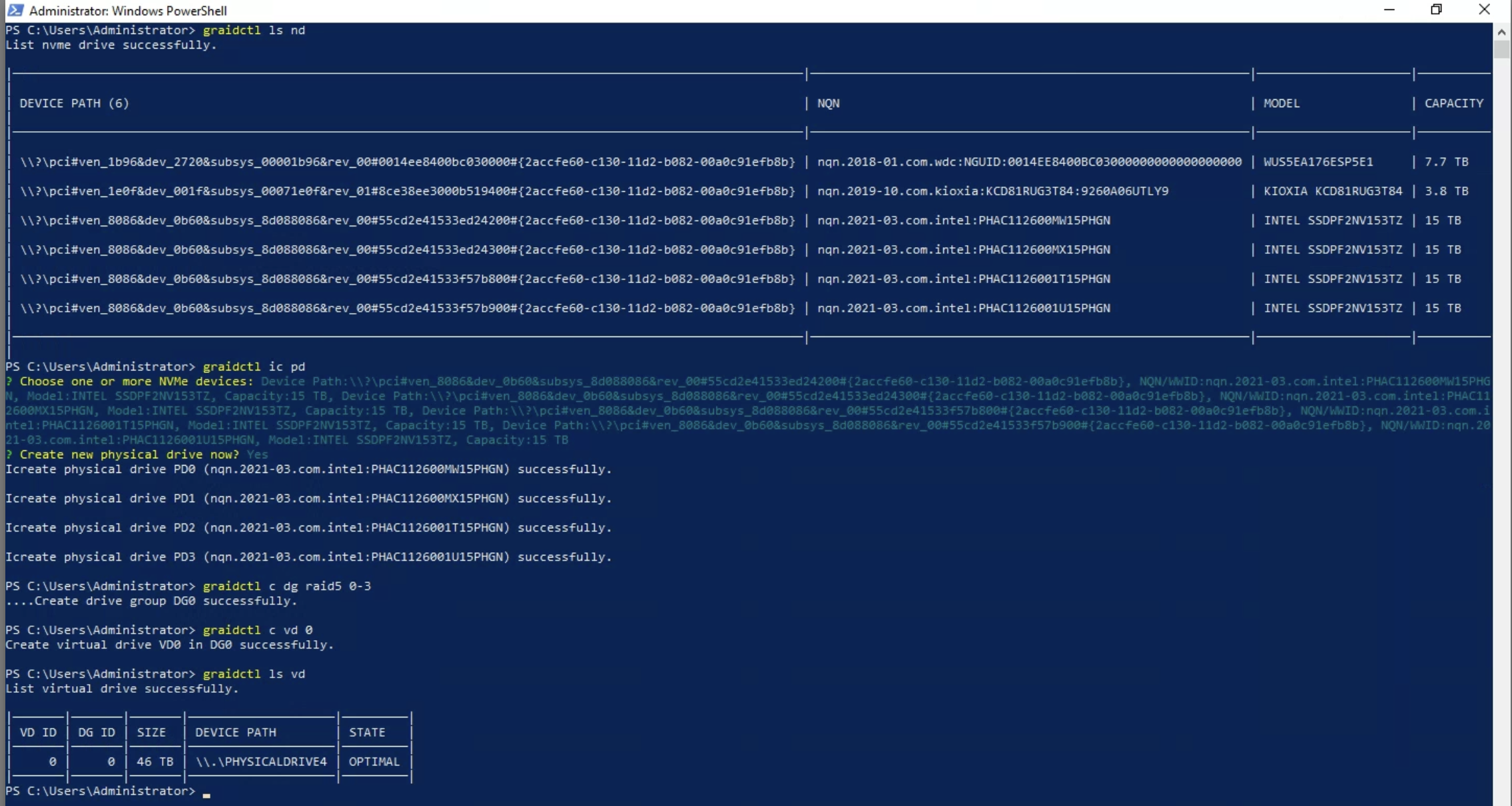1512x806 pixels.
Task: Click the PowerShell icon in the title bar
Action: click(15, 10)
